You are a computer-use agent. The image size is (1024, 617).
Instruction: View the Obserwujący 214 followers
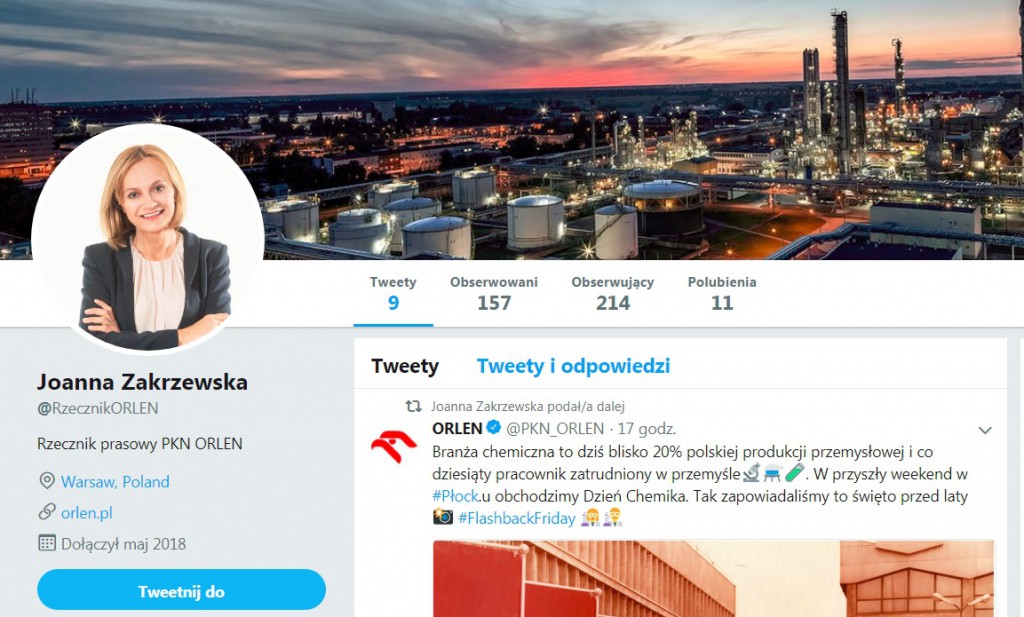point(613,293)
